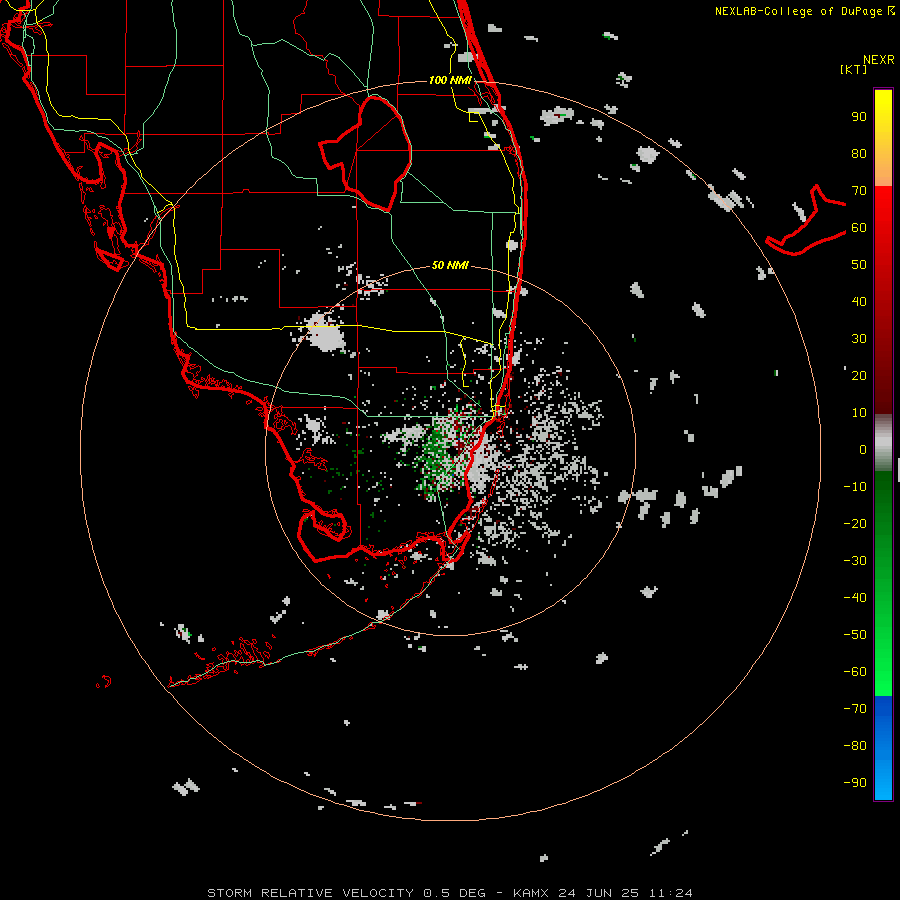Pick the blue bottom segment of color bar
The width and height of the screenshot is (900, 900).
[883, 748]
